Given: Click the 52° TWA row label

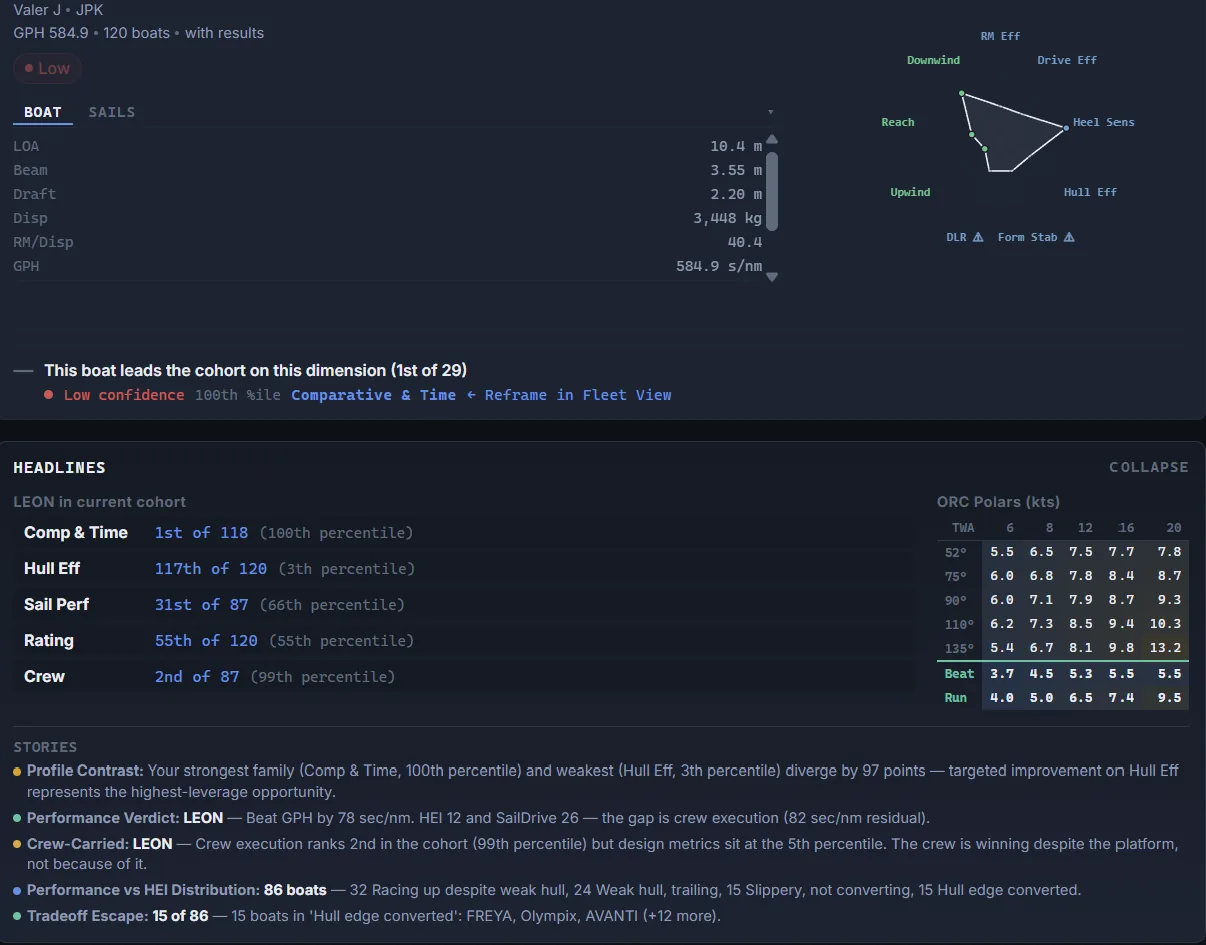Looking at the screenshot, I should coord(955,551).
